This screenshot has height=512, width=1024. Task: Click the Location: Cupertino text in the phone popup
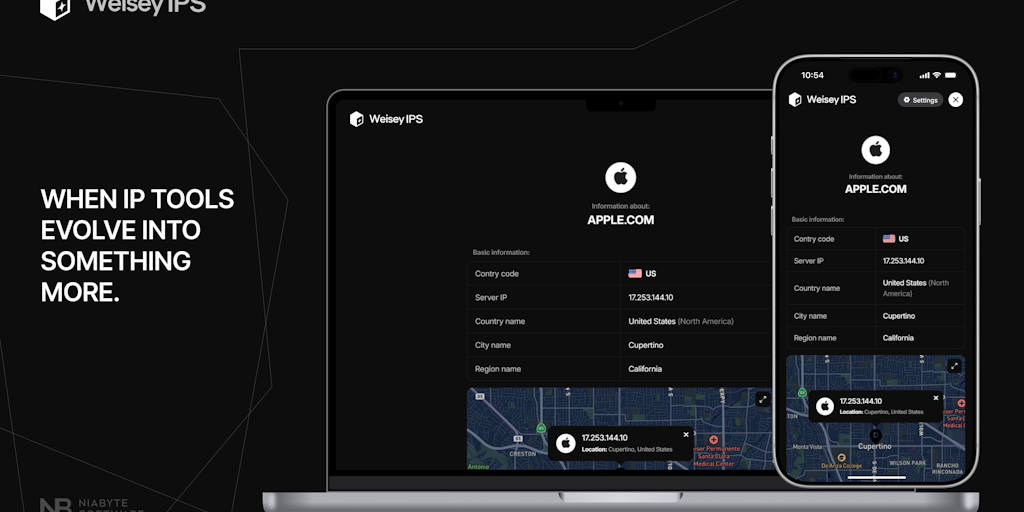(x=882, y=412)
